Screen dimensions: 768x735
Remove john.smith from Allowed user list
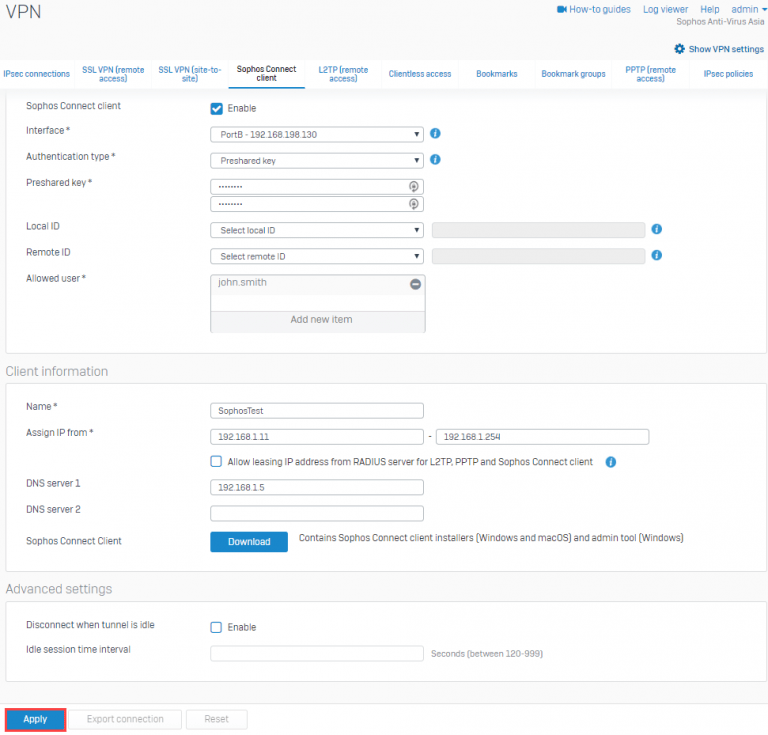coord(415,284)
